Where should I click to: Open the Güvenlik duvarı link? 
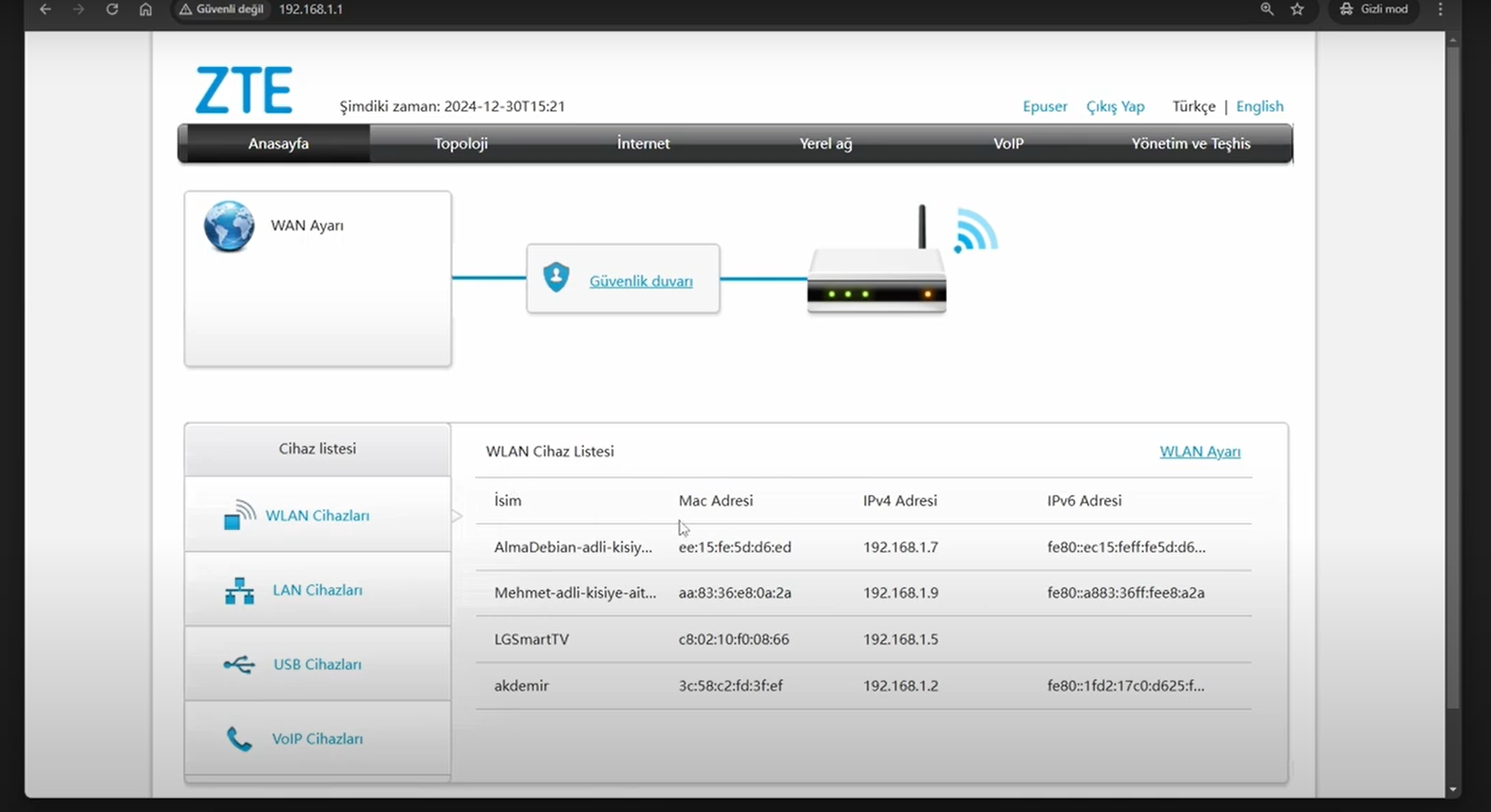point(641,281)
